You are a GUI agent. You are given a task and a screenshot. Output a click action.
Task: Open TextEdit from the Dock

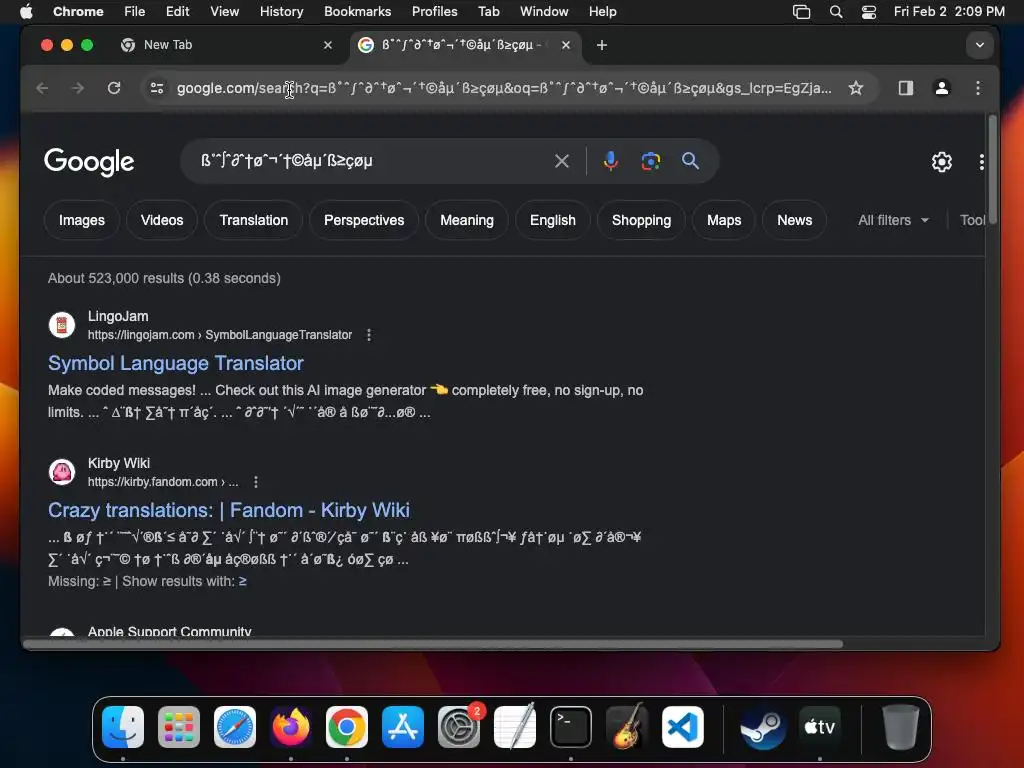515,726
